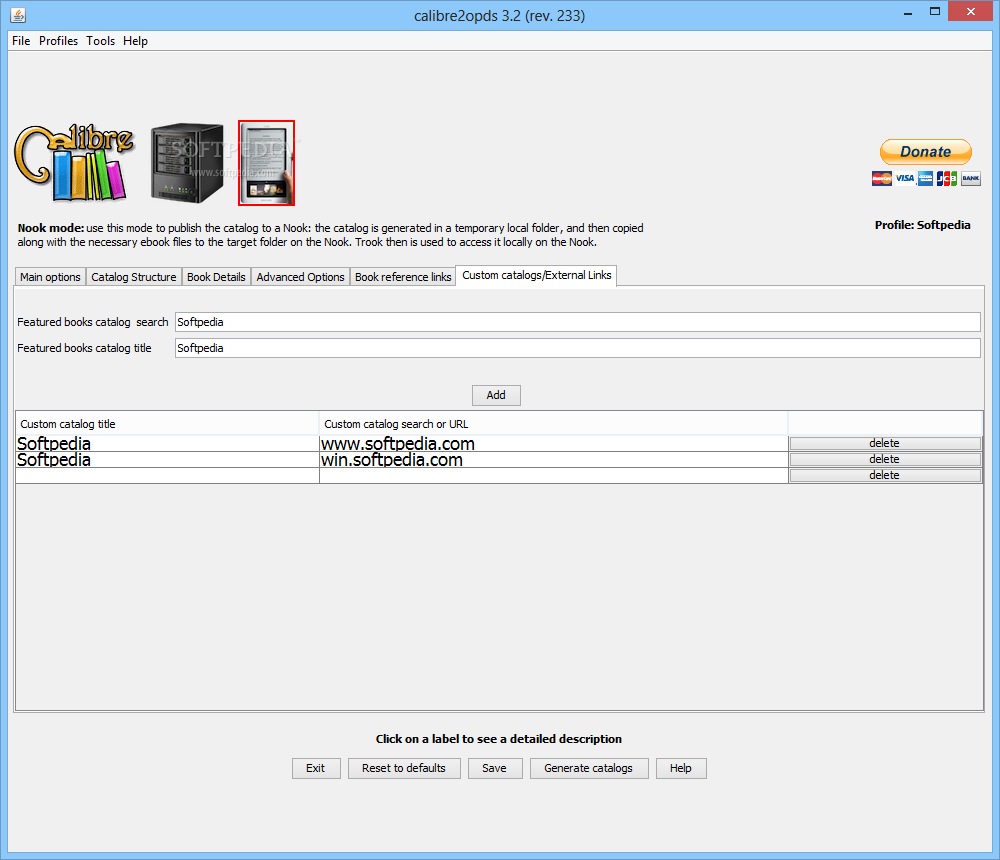This screenshot has width=1000, height=860.
Task: Switch to the Main options tab
Action: [x=50, y=277]
